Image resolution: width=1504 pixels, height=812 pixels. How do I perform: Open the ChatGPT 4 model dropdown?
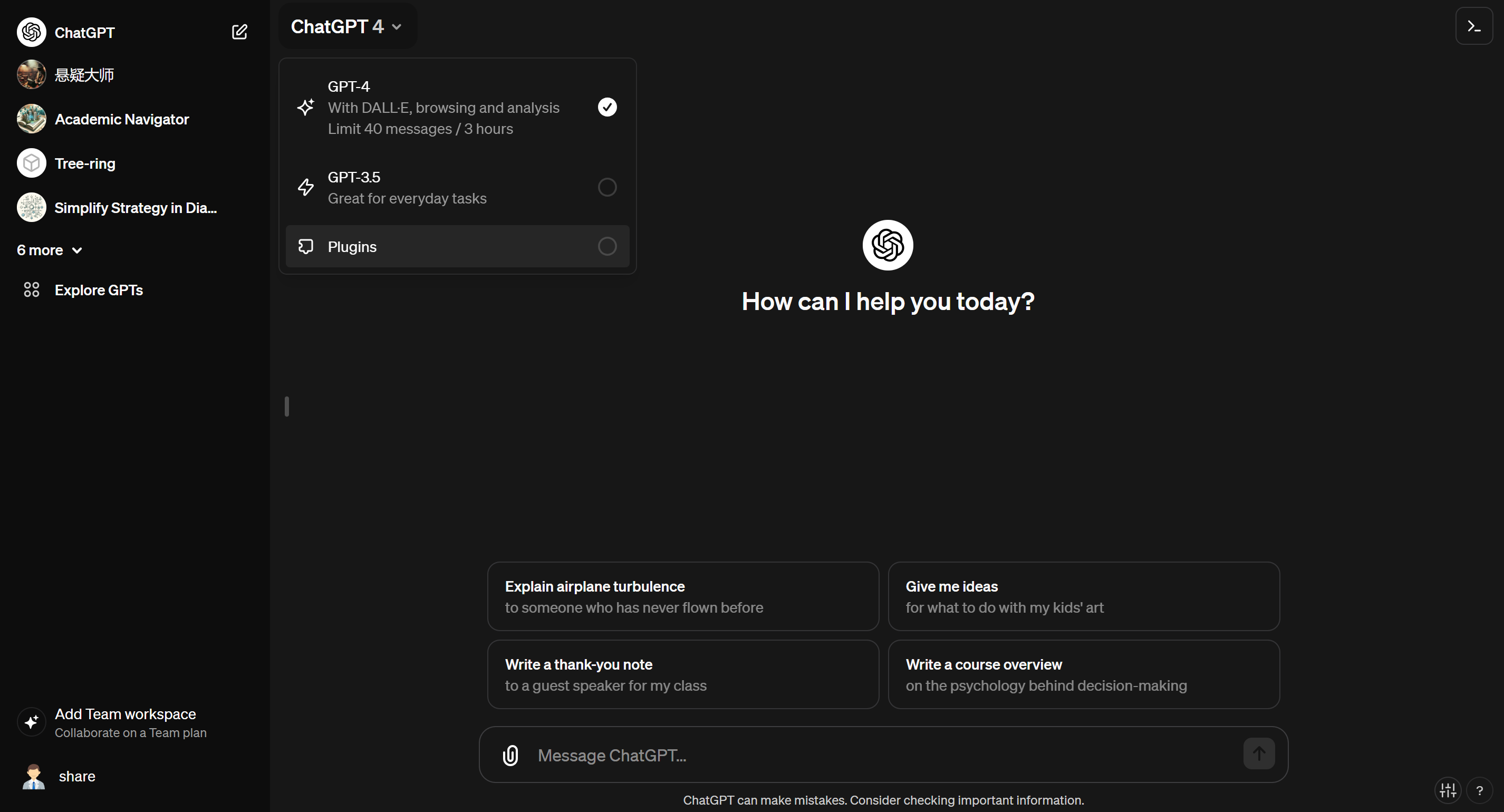coord(348,26)
